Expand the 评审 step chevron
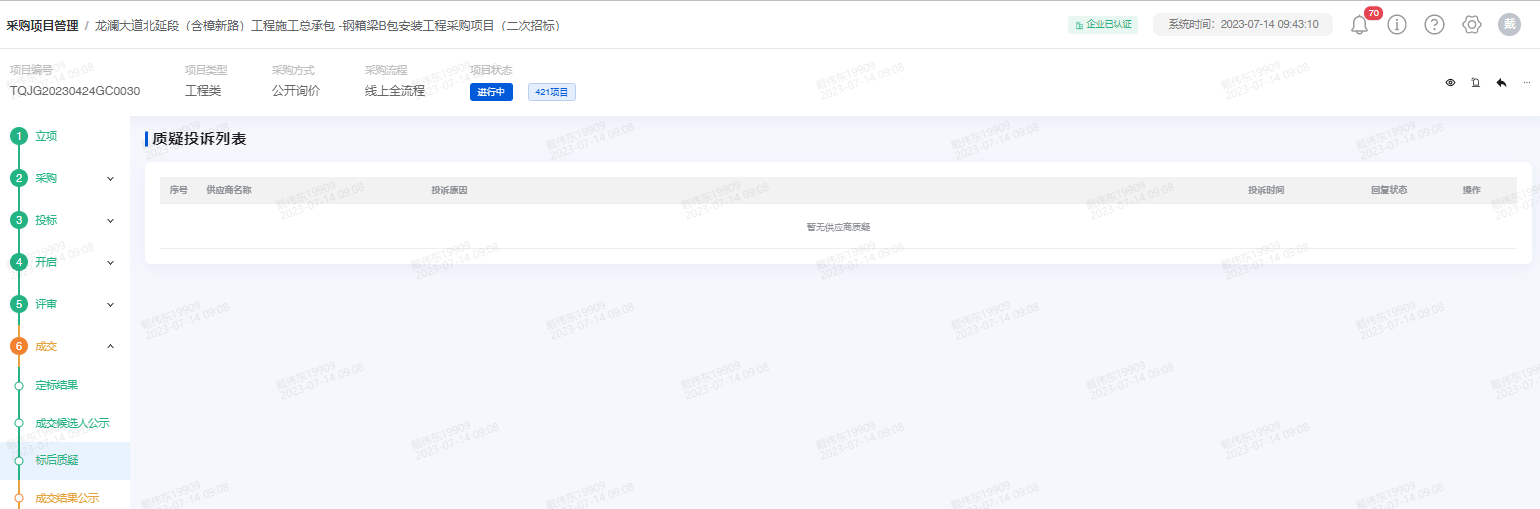 110,304
